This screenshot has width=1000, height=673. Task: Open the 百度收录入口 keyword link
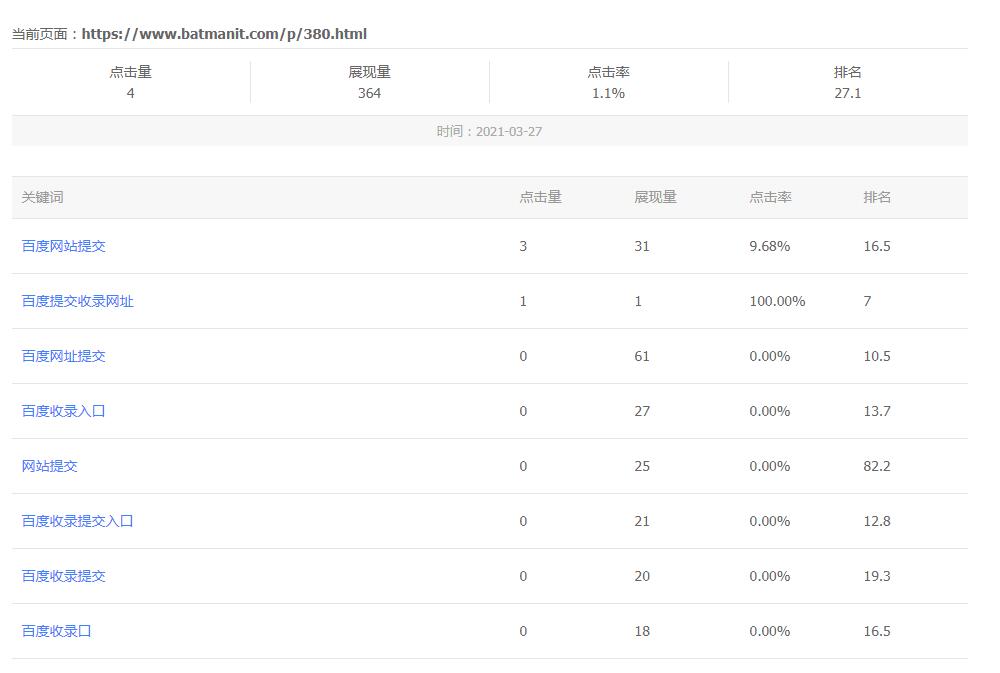pos(64,411)
